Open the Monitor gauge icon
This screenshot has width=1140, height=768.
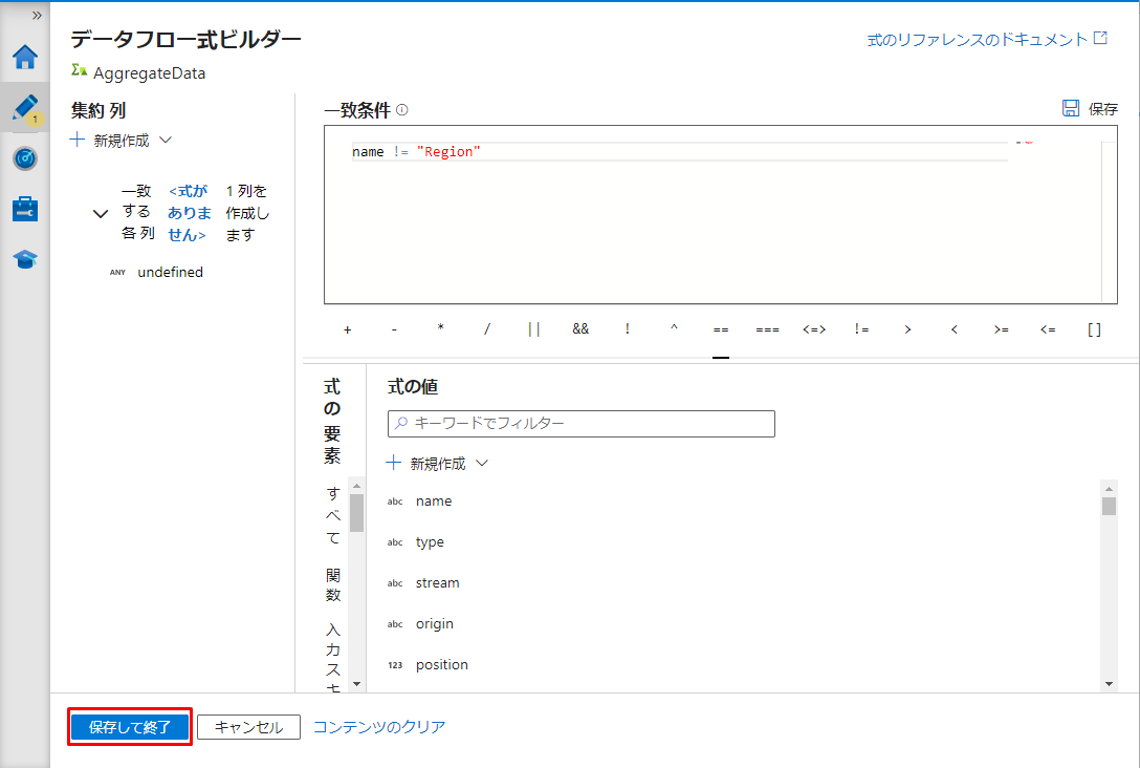[x=25, y=158]
